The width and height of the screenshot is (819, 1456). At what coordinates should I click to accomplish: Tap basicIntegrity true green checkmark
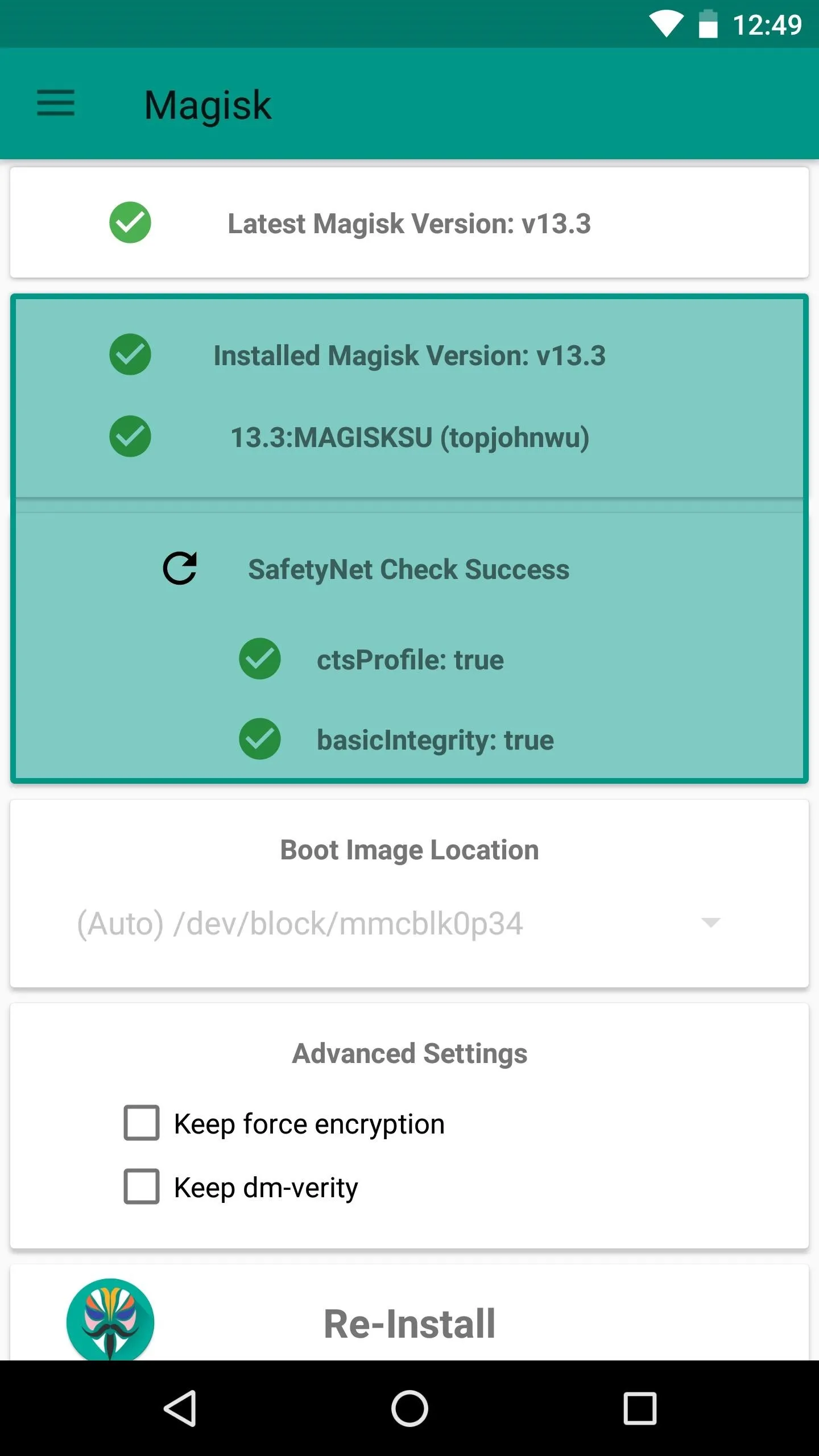click(260, 739)
